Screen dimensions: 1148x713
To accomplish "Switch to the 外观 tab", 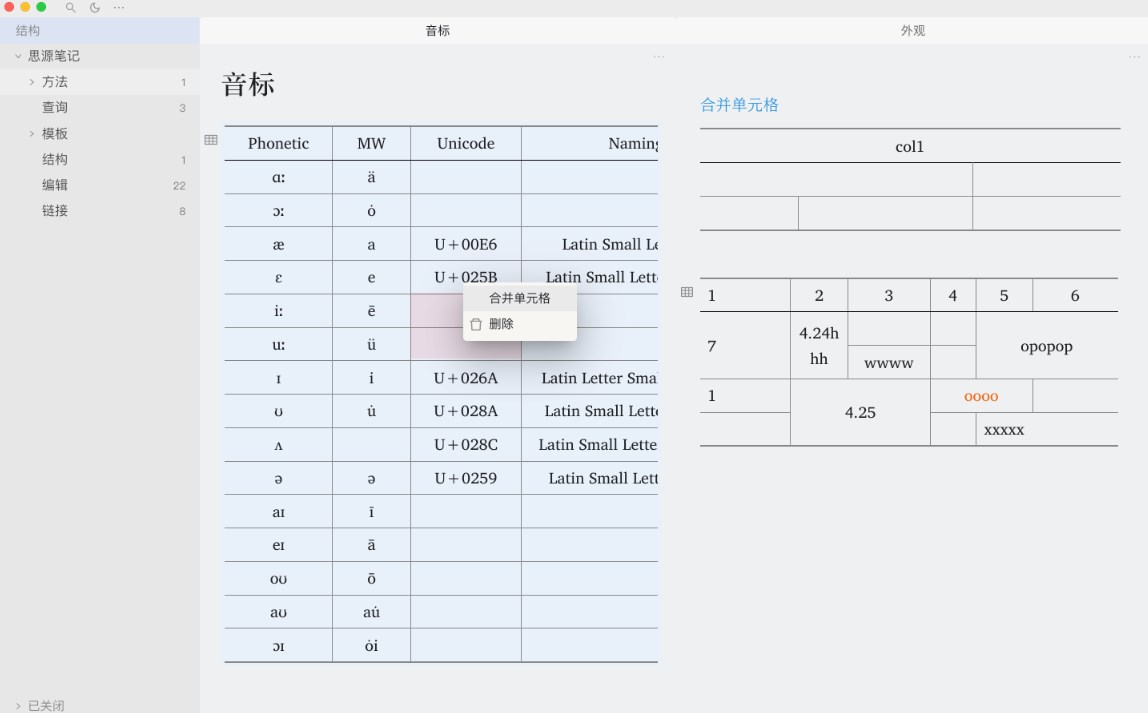I will (x=911, y=30).
